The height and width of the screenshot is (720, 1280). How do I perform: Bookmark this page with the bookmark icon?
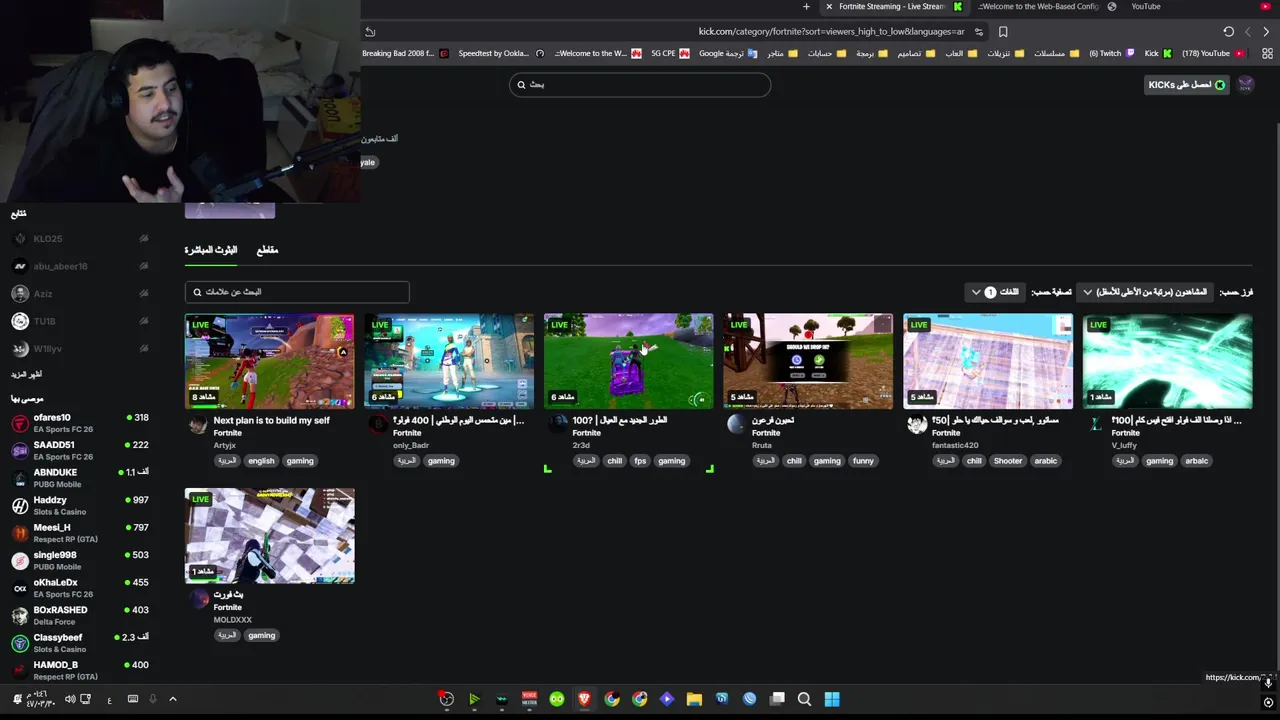pos(1003,32)
